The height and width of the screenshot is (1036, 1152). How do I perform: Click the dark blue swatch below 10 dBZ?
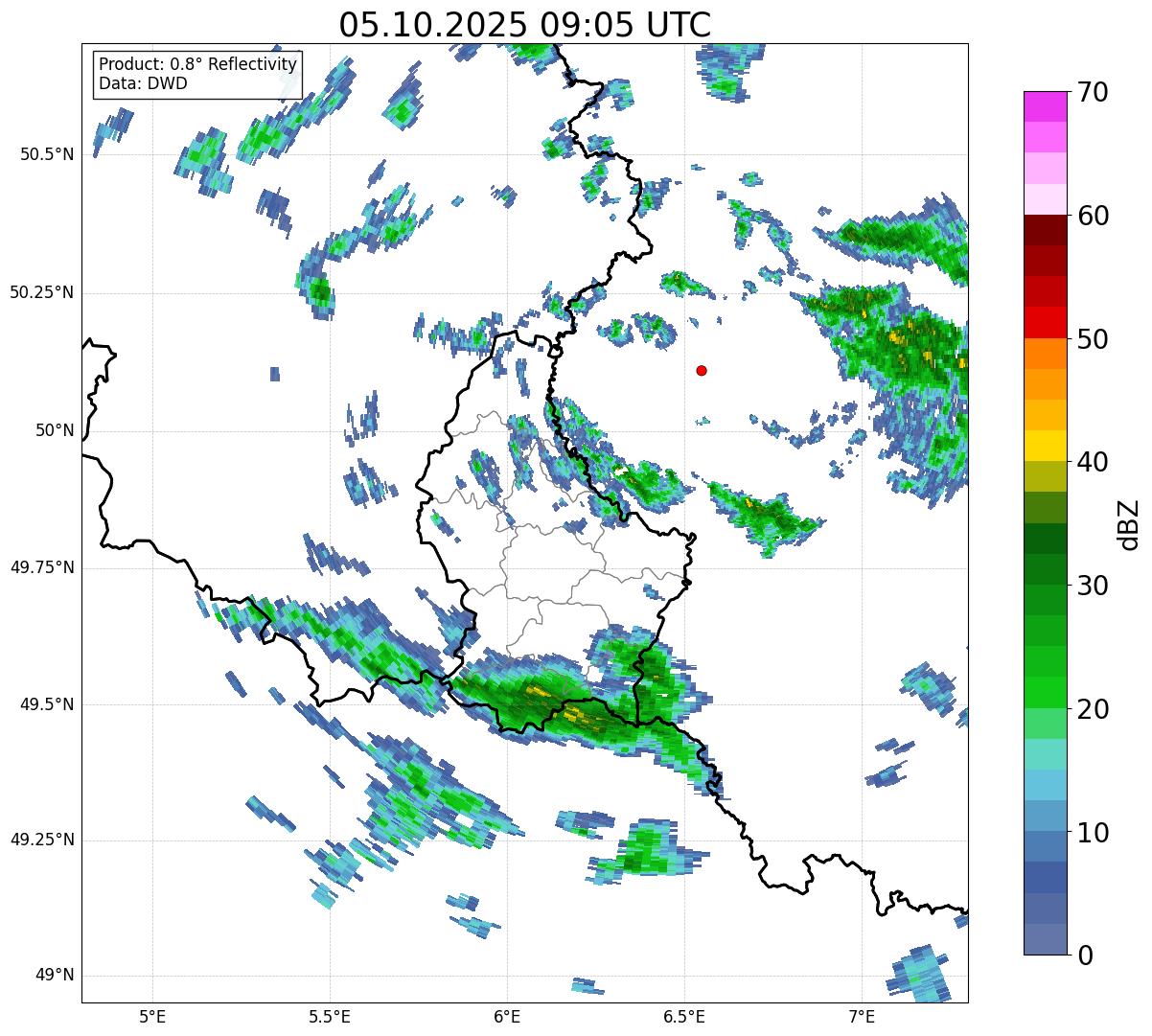(x=1046, y=877)
